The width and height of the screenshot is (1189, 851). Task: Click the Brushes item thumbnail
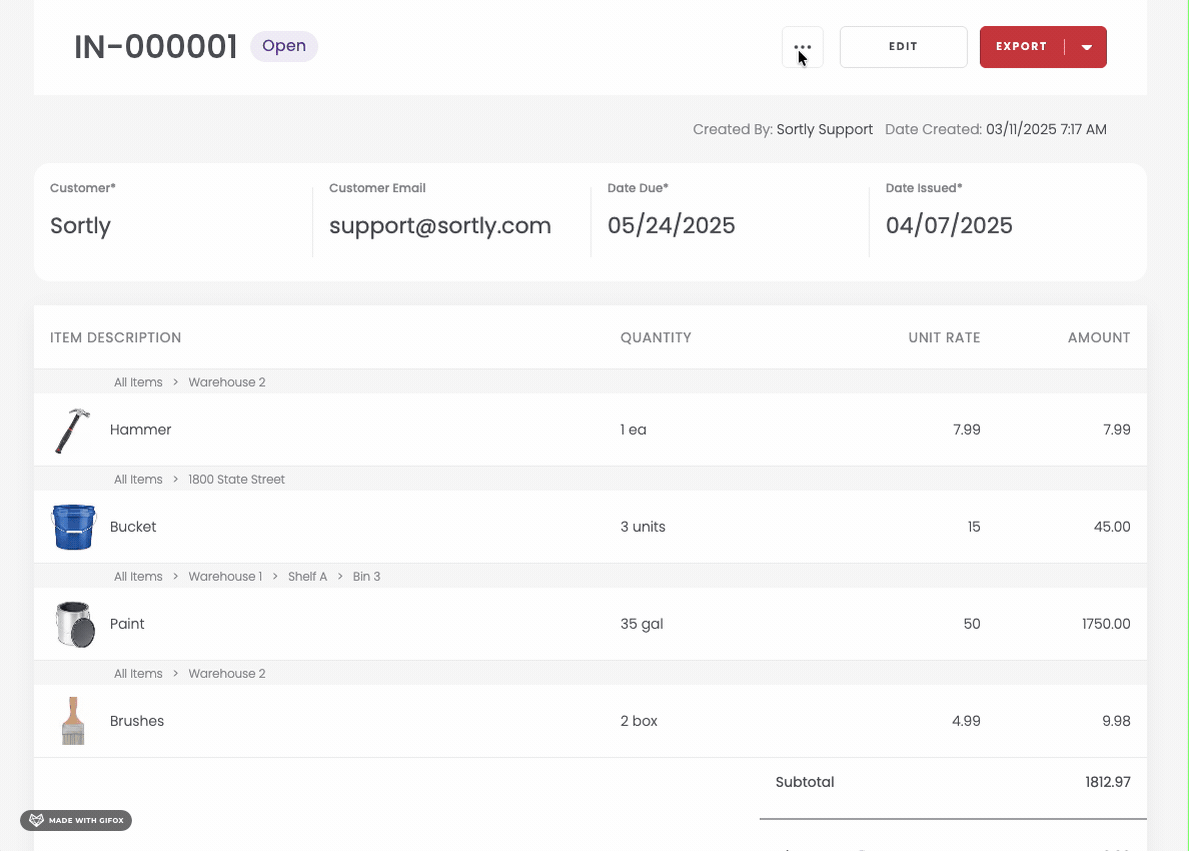click(x=73, y=721)
